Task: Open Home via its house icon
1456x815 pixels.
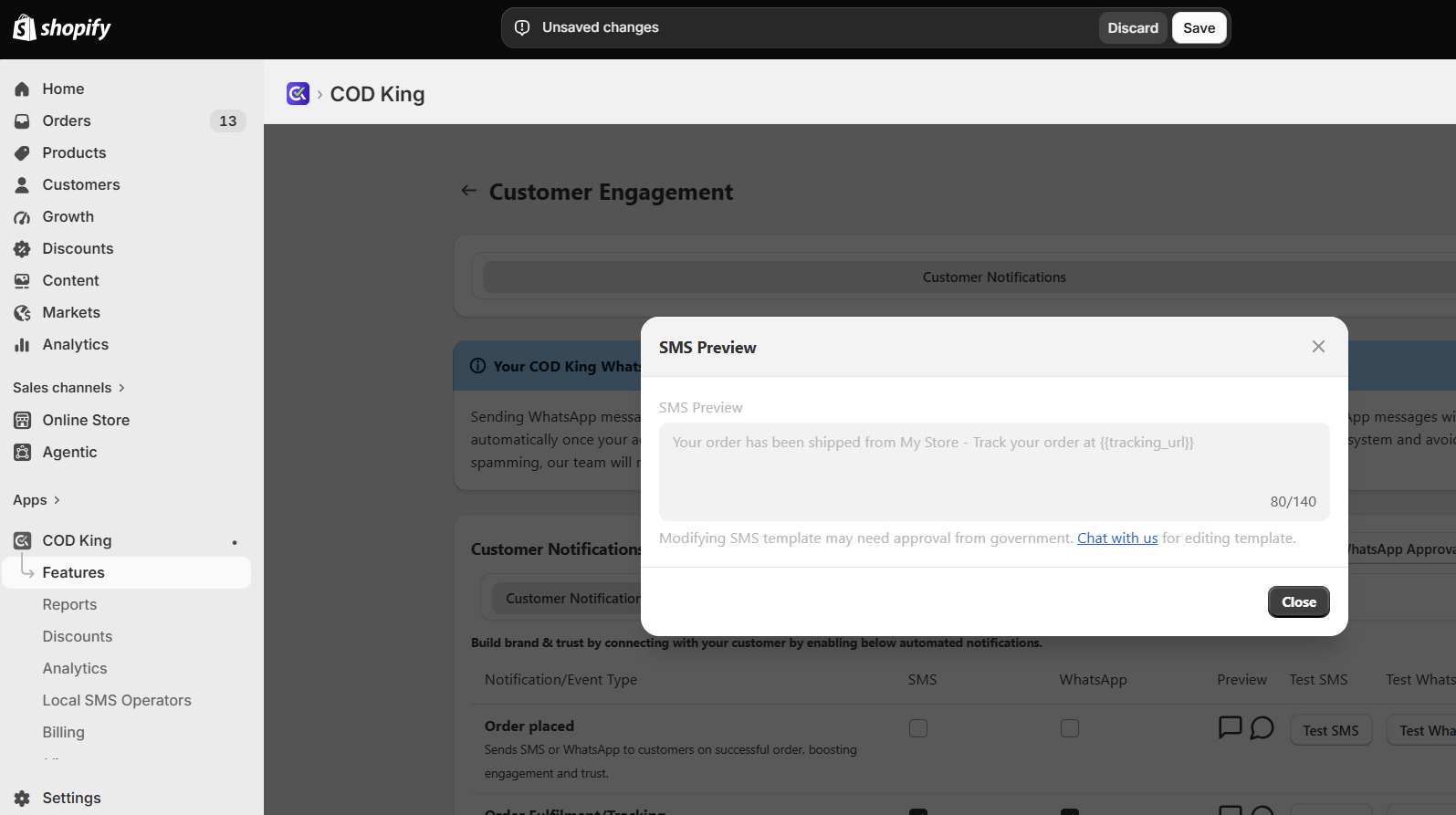Action: 22,89
